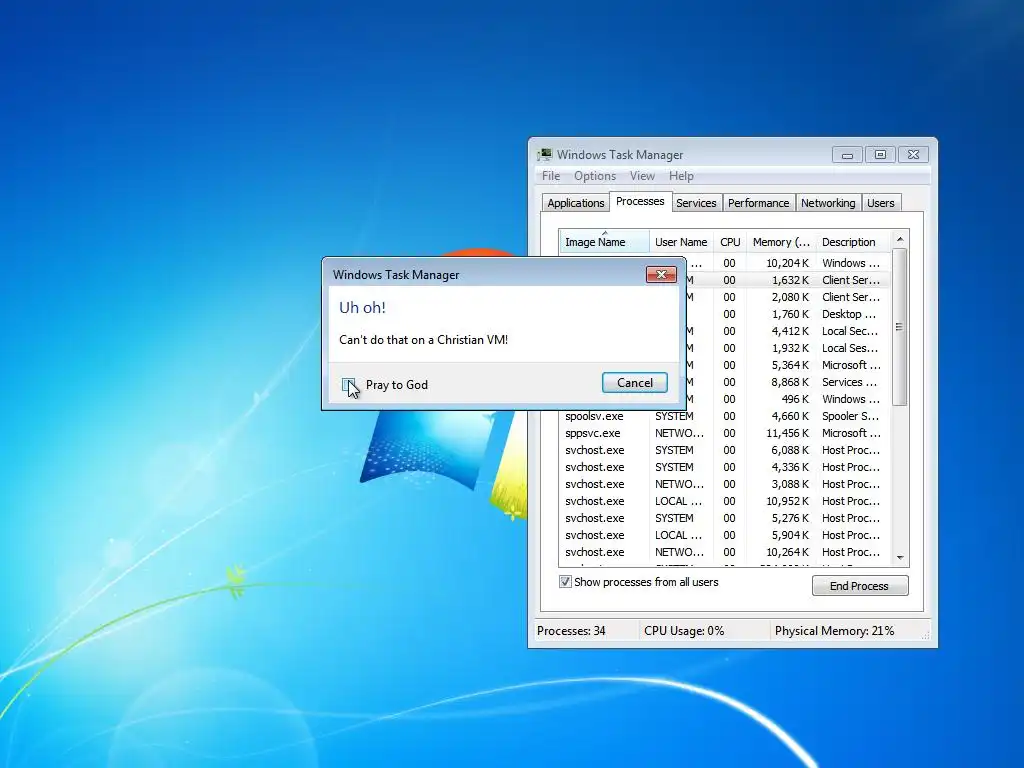Viewport: 1024px width, 768px height.
Task: Click the Cancel button in the dialog
Action: pyautogui.click(x=634, y=383)
